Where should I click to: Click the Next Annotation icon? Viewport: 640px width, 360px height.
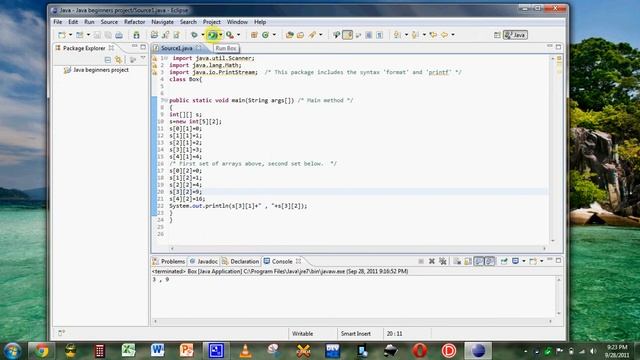(x=398, y=35)
